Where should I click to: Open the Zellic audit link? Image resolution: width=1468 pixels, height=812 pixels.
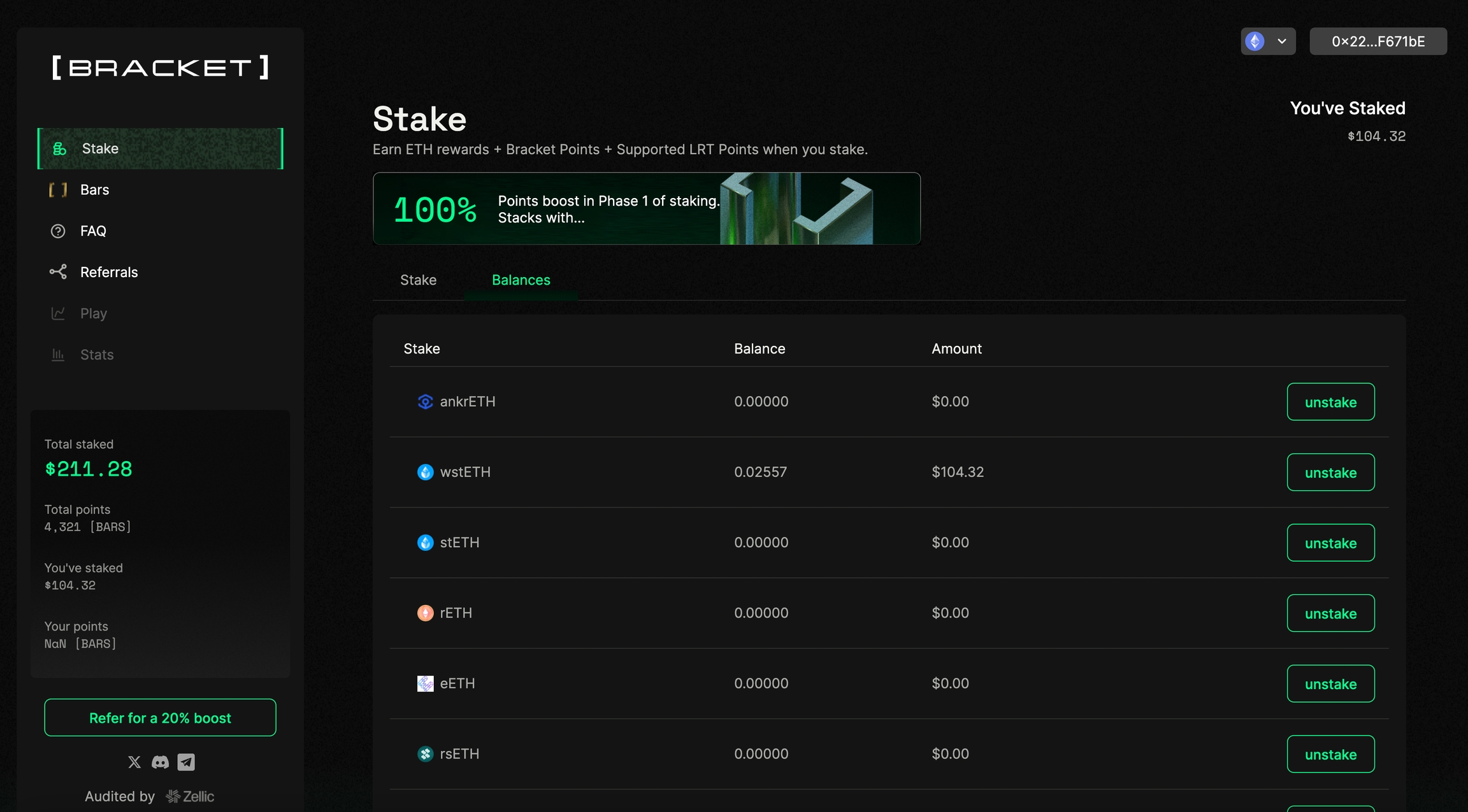point(190,797)
